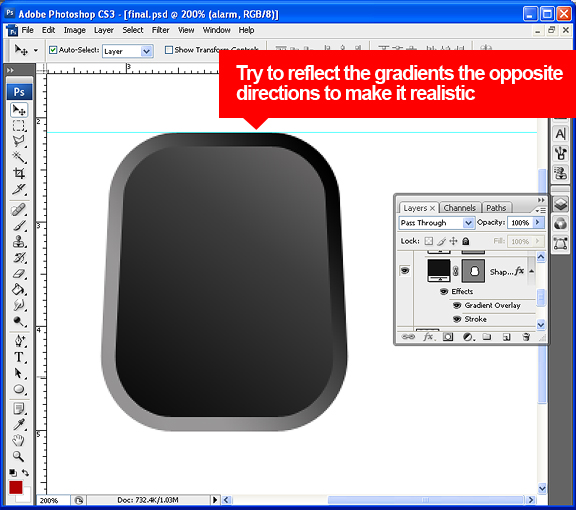Select the Clone Stamp tool
This screenshot has width=576, height=510.
coord(19,241)
